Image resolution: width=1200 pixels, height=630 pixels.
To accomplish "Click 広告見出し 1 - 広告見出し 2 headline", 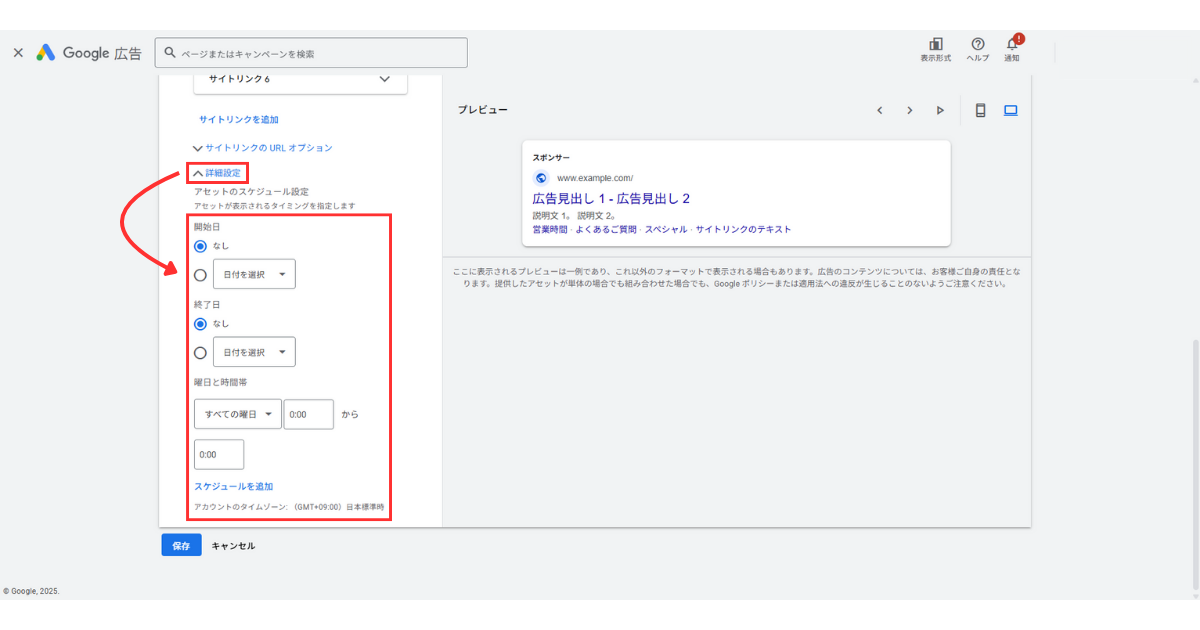I will click(x=611, y=198).
